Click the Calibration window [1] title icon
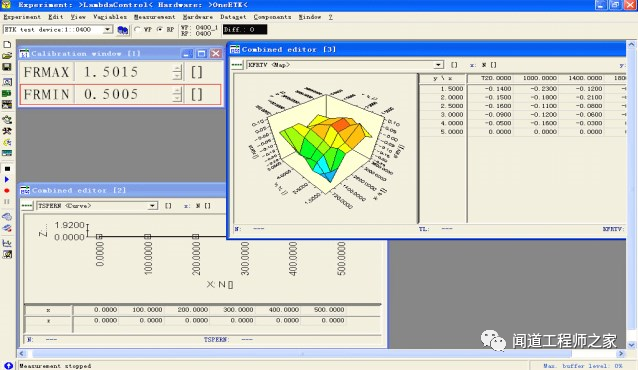This screenshot has width=638, height=370. pos(24,53)
